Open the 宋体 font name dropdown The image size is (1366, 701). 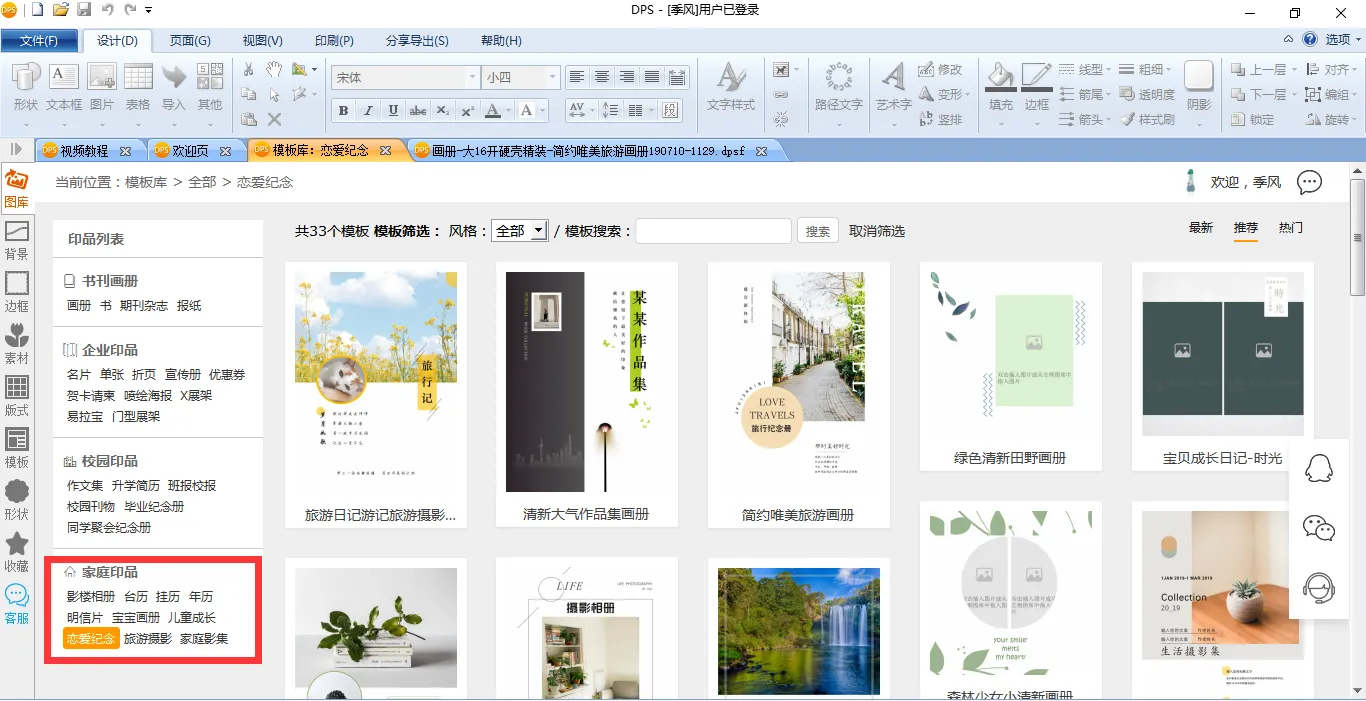(x=472, y=77)
